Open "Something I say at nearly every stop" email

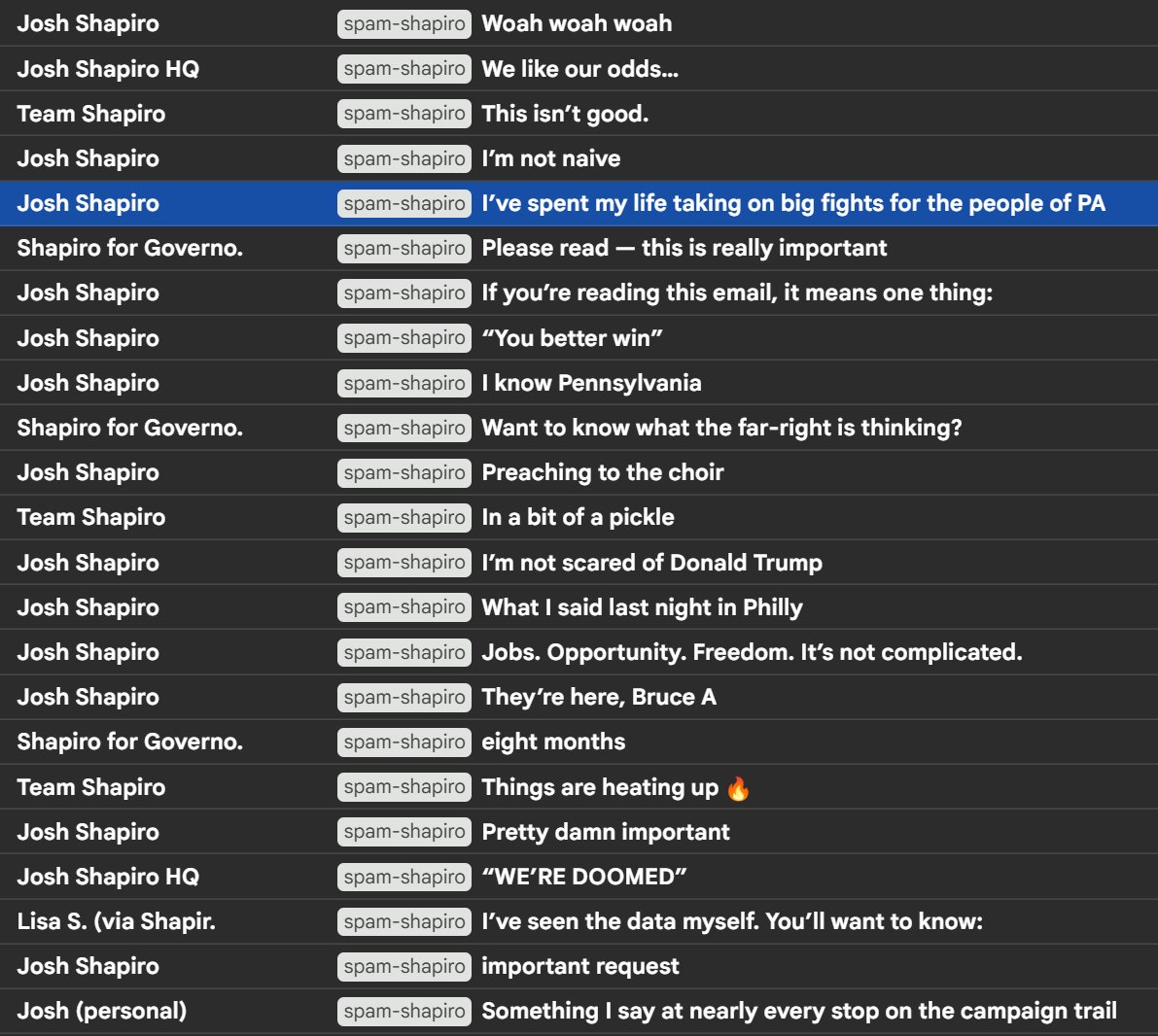tap(799, 1011)
